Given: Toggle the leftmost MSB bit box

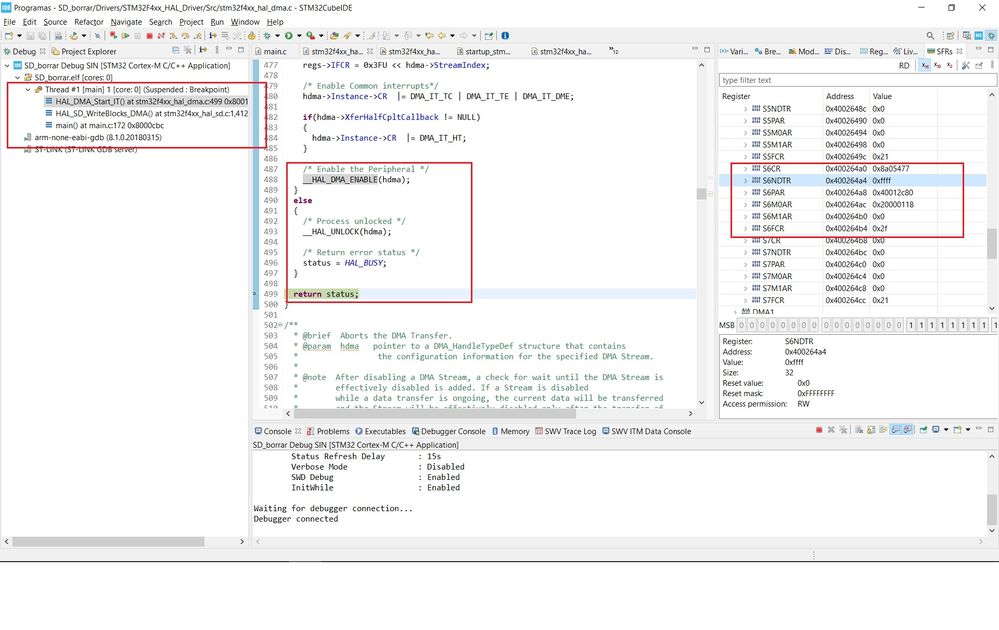Looking at the screenshot, I should (742, 325).
